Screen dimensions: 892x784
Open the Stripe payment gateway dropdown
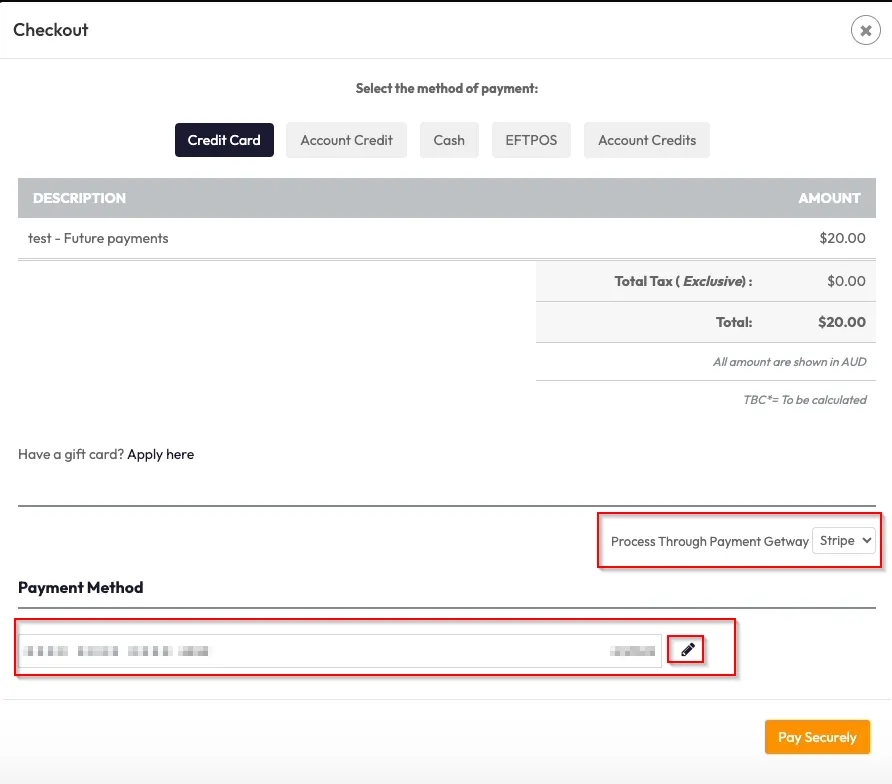pyautogui.click(x=844, y=541)
